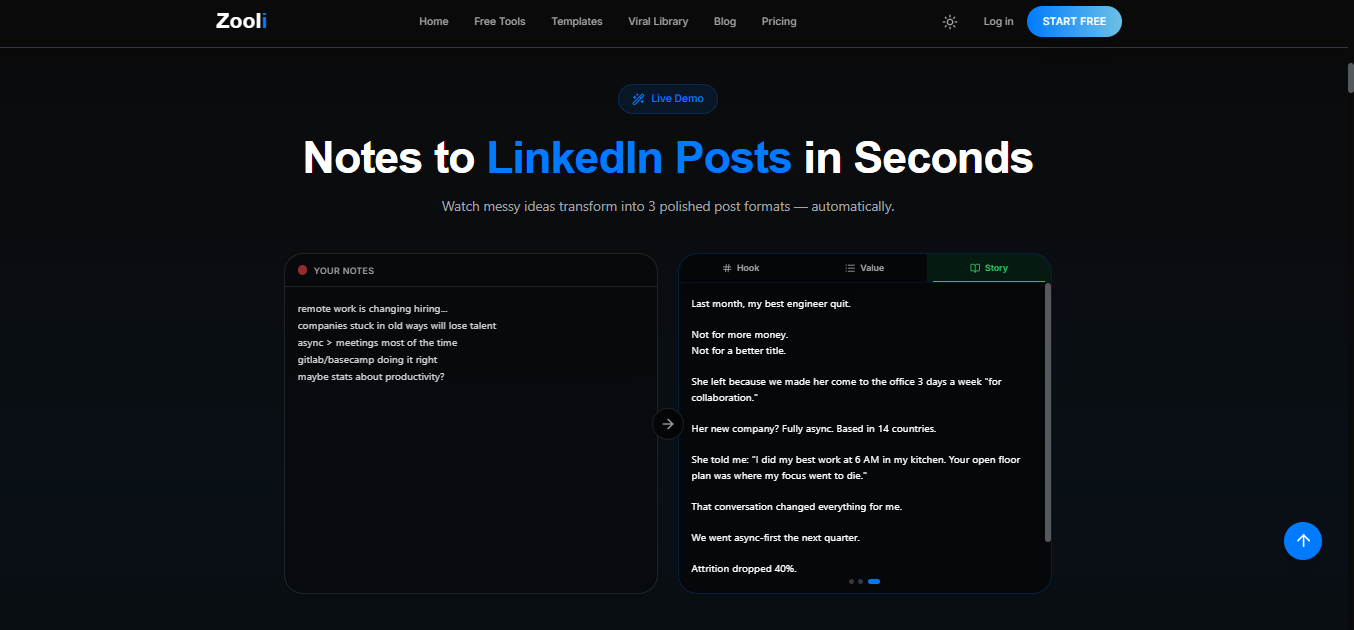Click the note 'gitlab/basecamp doing it right'
This screenshot has height=630, width=1354.
coord(368,360)
